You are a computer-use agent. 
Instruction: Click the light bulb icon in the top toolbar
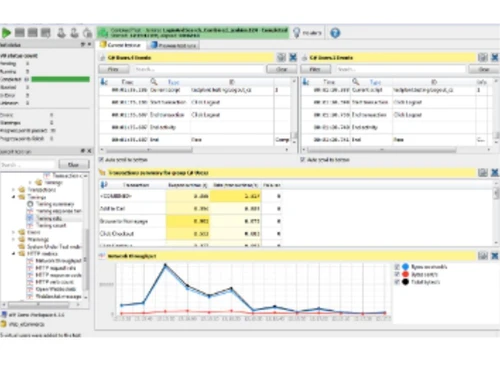pyautogui.click(x=296, y=33)
